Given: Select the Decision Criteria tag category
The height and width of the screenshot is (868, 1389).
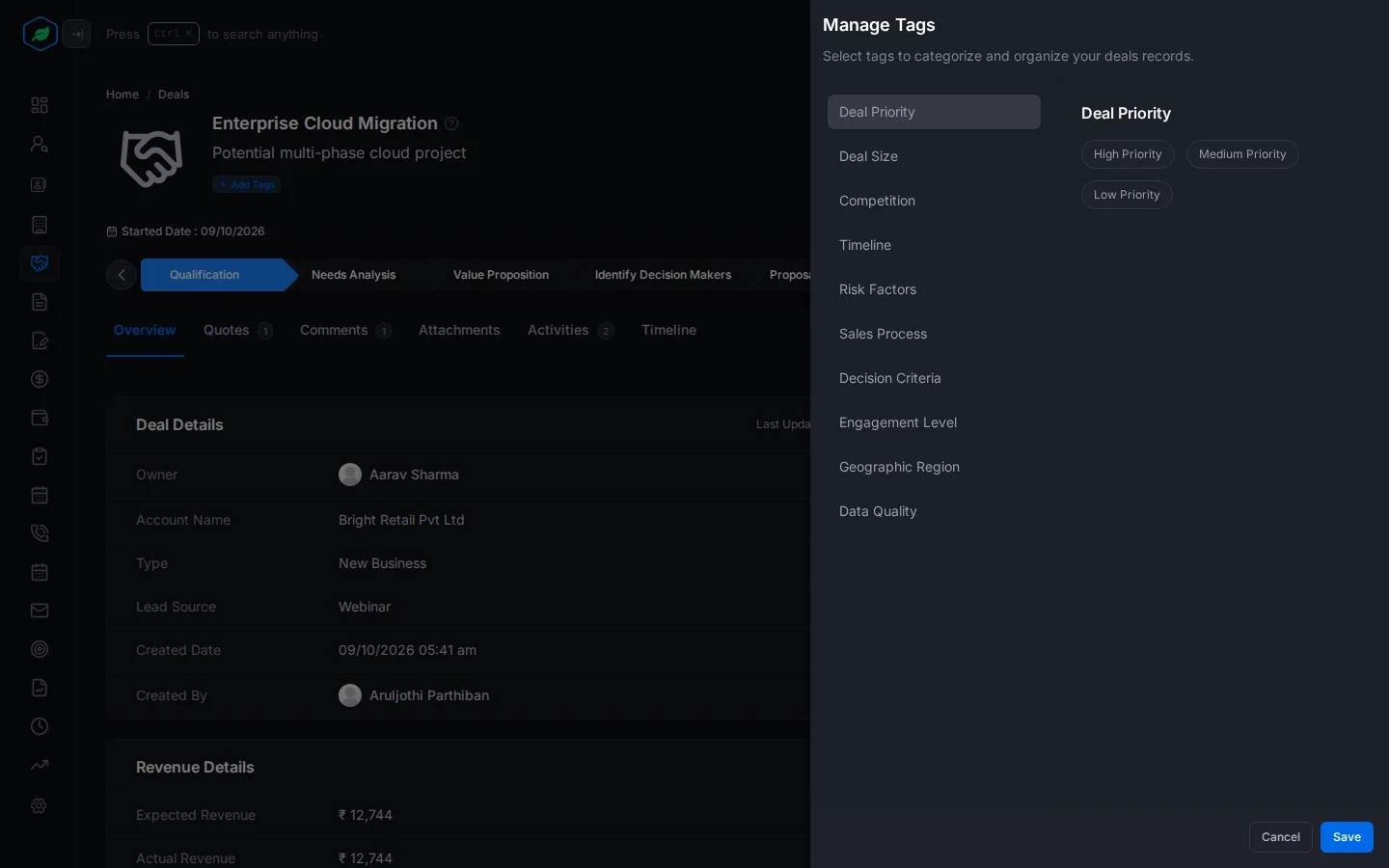Looking at the screenshot, I should (x=934, y=378).
